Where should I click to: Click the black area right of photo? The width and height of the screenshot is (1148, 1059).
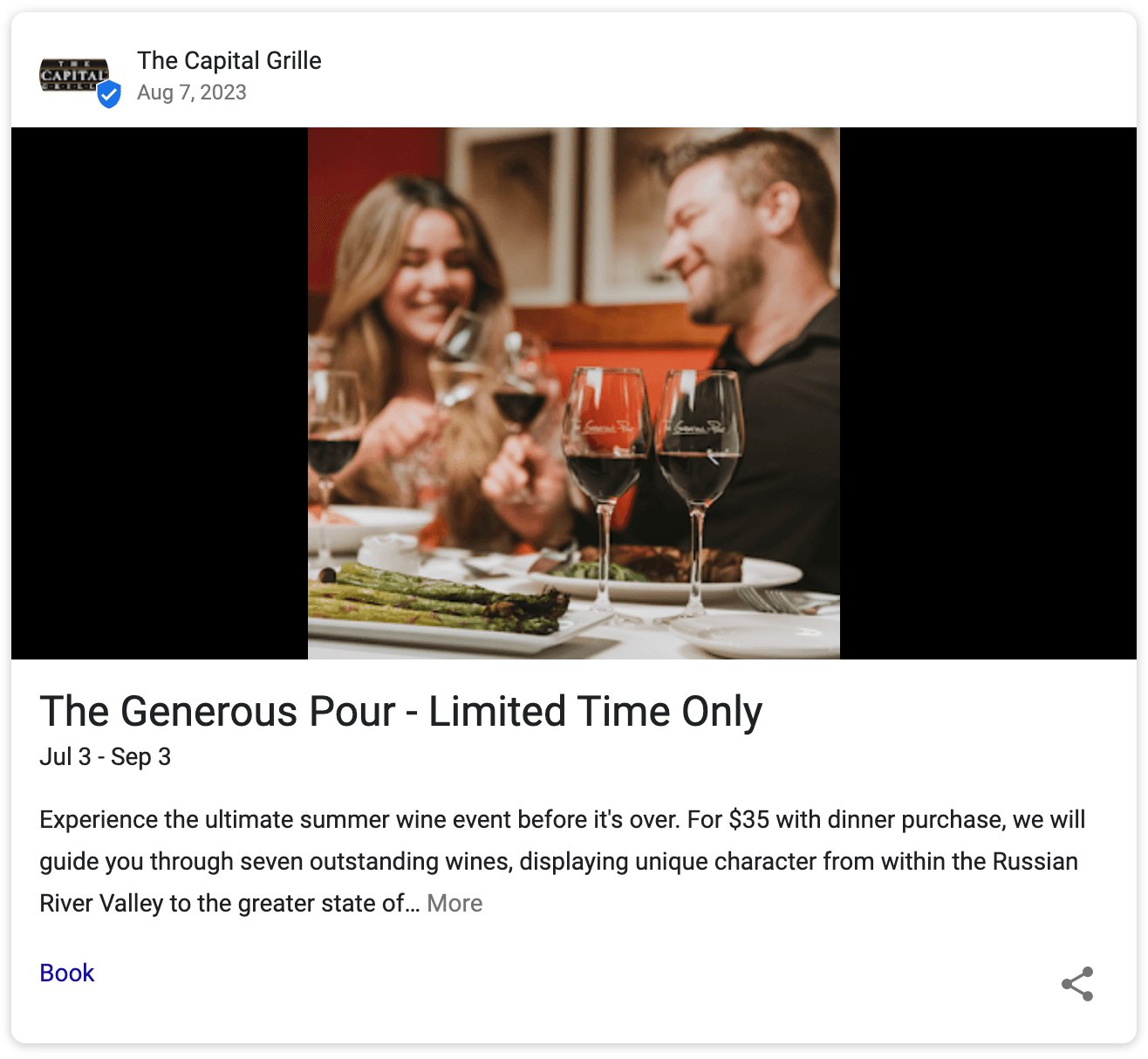tap(988, 393)
